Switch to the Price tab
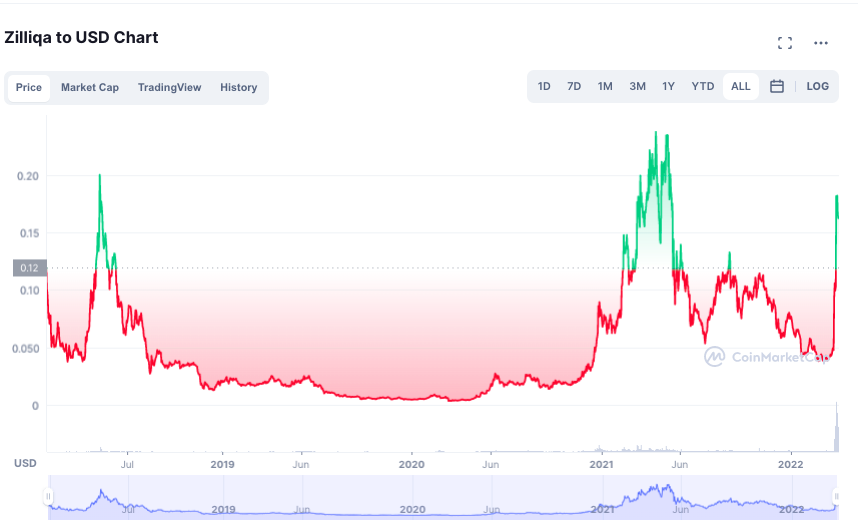The image size is (858, 523). (x=28, y=88)
